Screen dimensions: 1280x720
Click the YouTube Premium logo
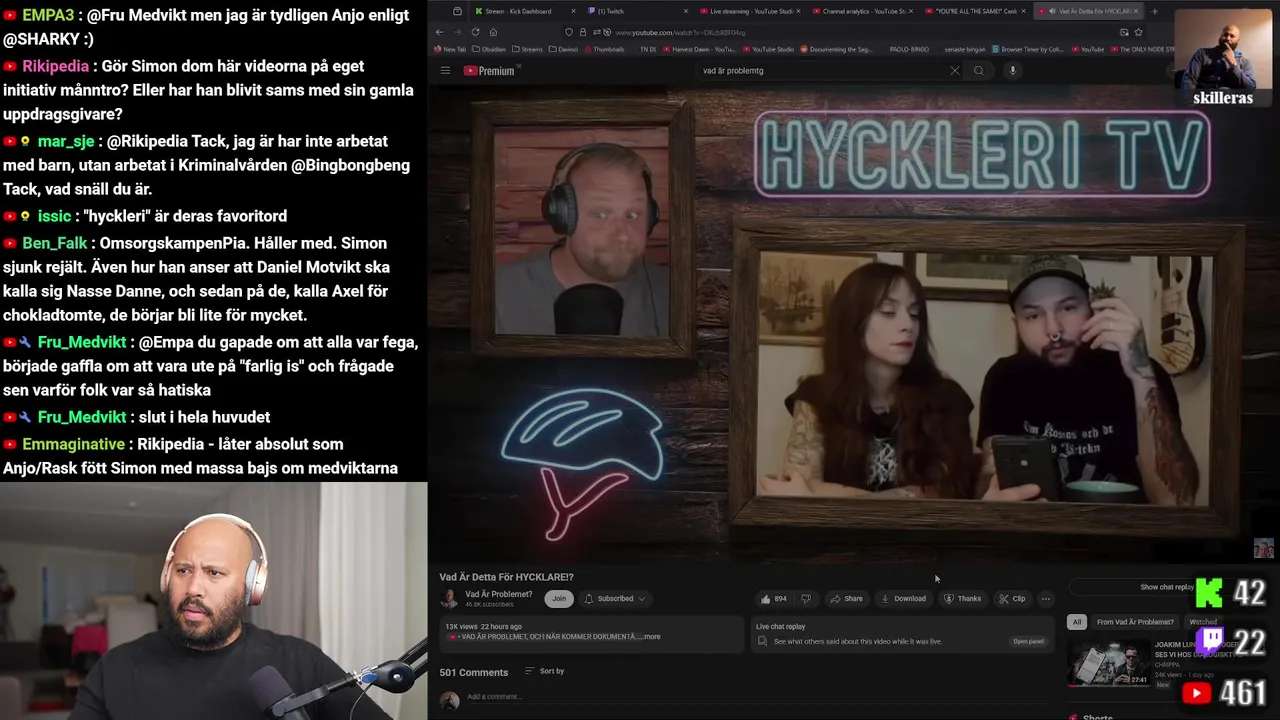(489, 71)
